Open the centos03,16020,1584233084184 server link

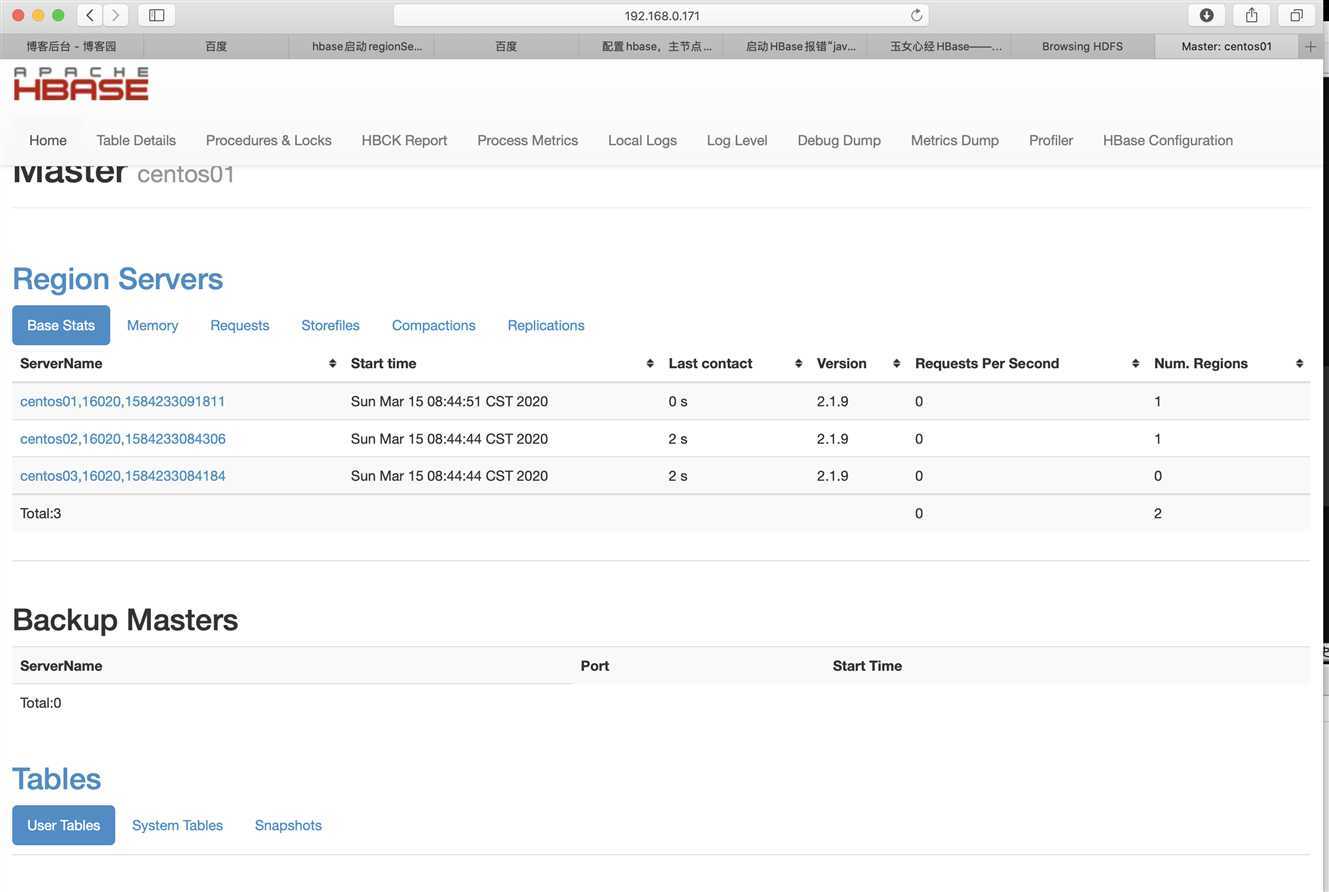coord(123,476)
